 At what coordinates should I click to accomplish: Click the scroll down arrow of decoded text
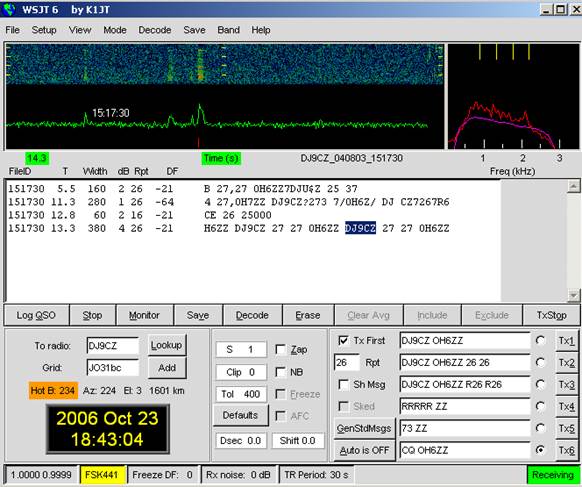click(x=573, y=295)
